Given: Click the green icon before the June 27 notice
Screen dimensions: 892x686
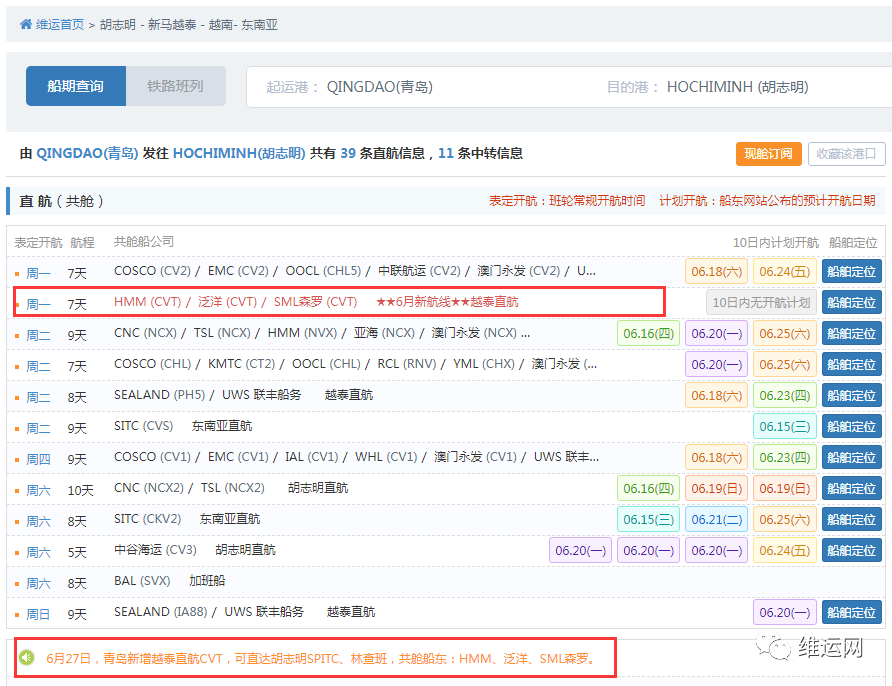Looking at the screenshot, I should click(x=25, y=659).
